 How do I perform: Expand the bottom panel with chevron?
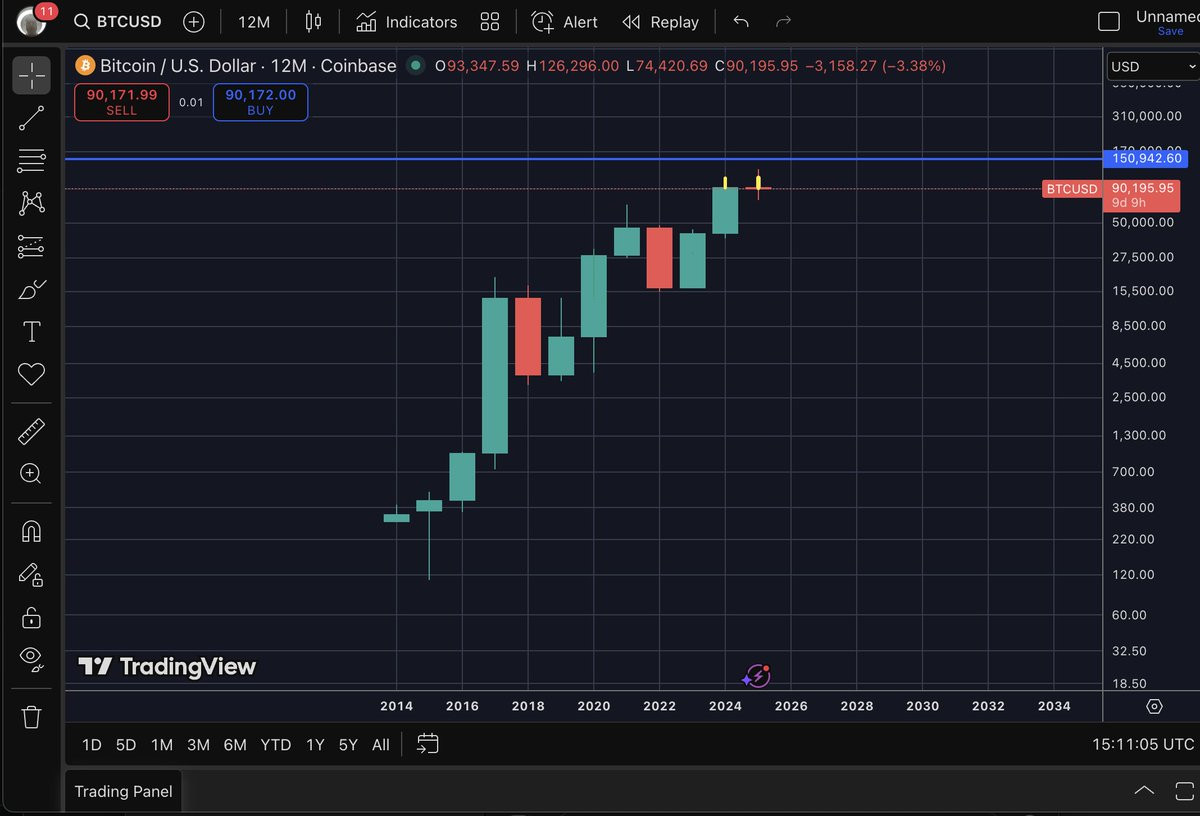click(x=1144, y=791)
